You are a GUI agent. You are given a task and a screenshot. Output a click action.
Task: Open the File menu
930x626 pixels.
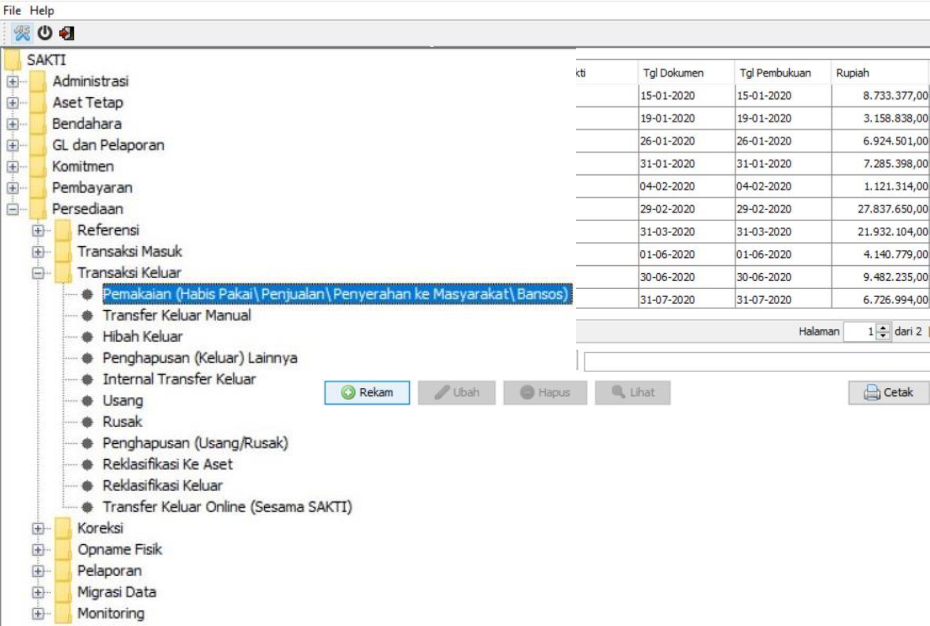pyautogui.click(x=12, y=10)
